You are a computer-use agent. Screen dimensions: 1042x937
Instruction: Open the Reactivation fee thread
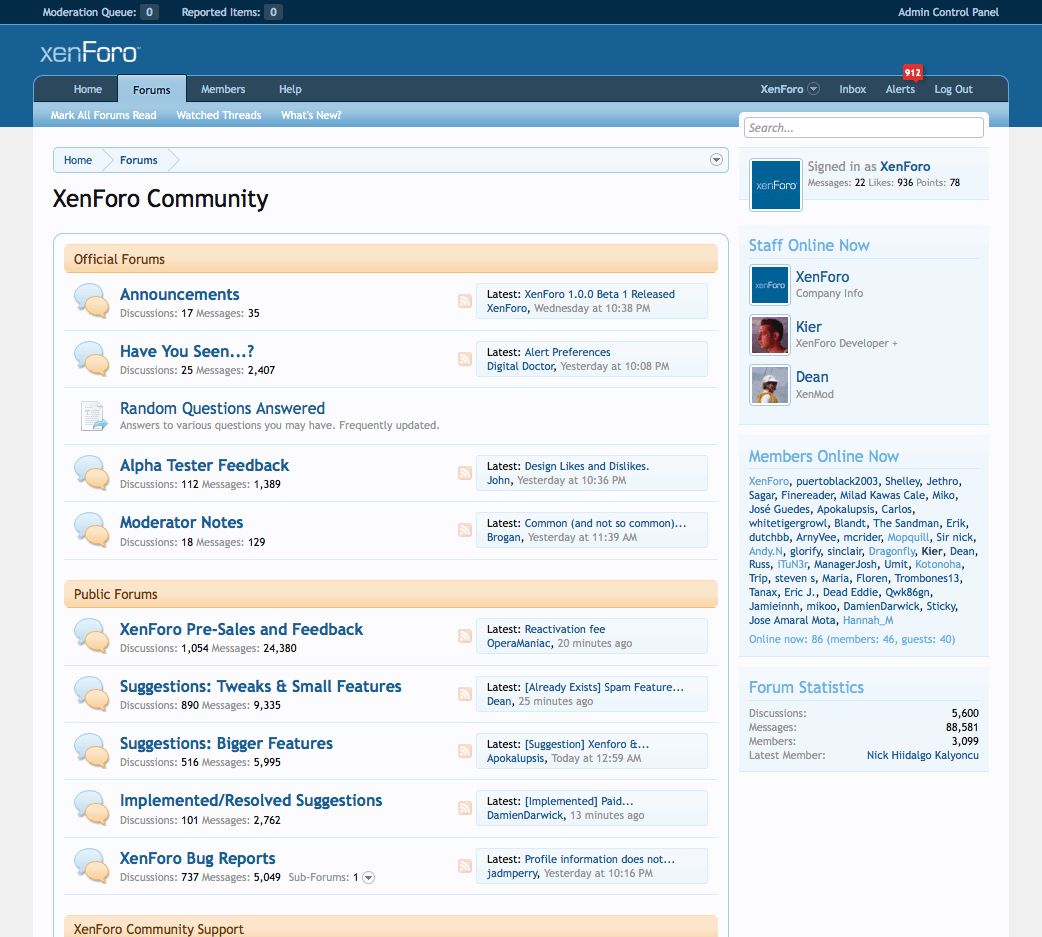point(563,629)
